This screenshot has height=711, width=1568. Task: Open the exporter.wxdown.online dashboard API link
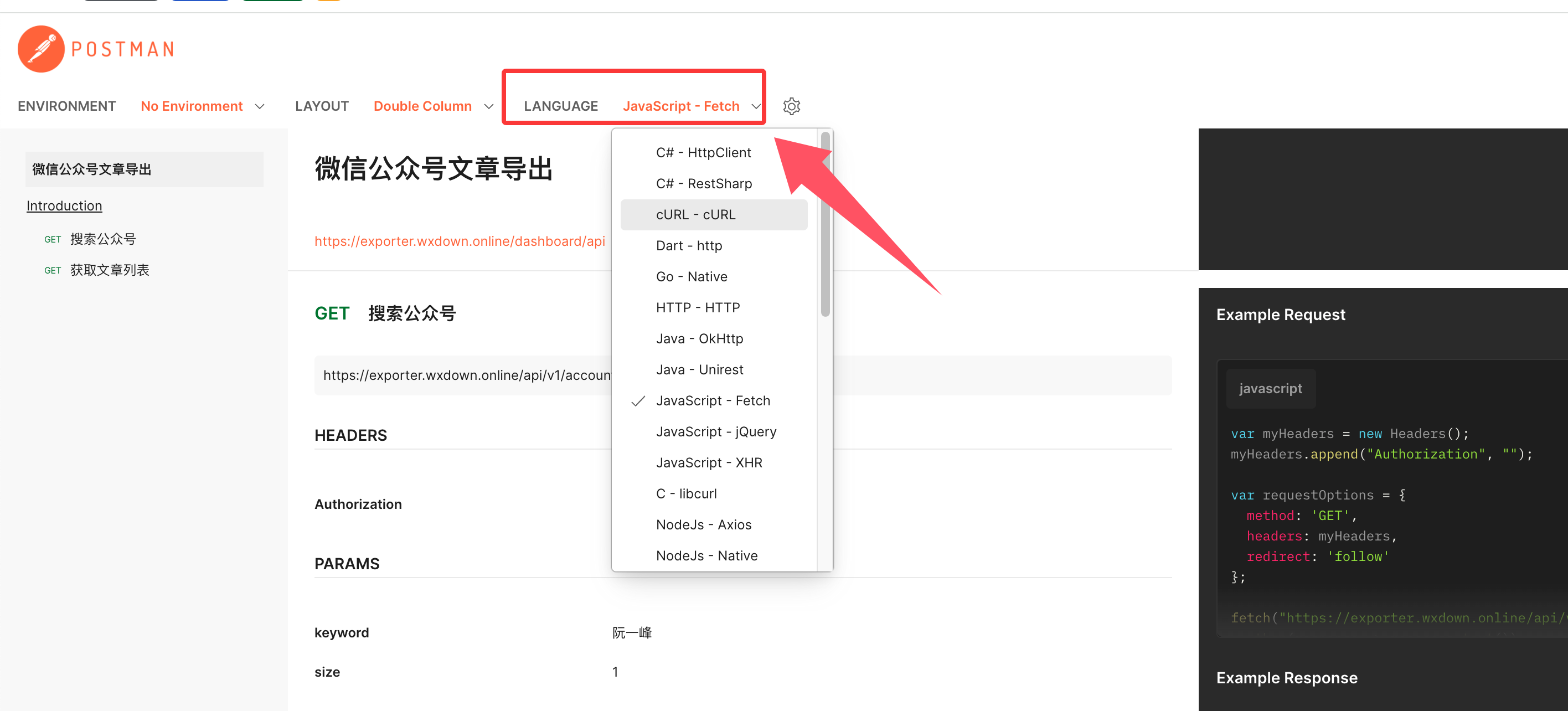click(x=460, y=241)
